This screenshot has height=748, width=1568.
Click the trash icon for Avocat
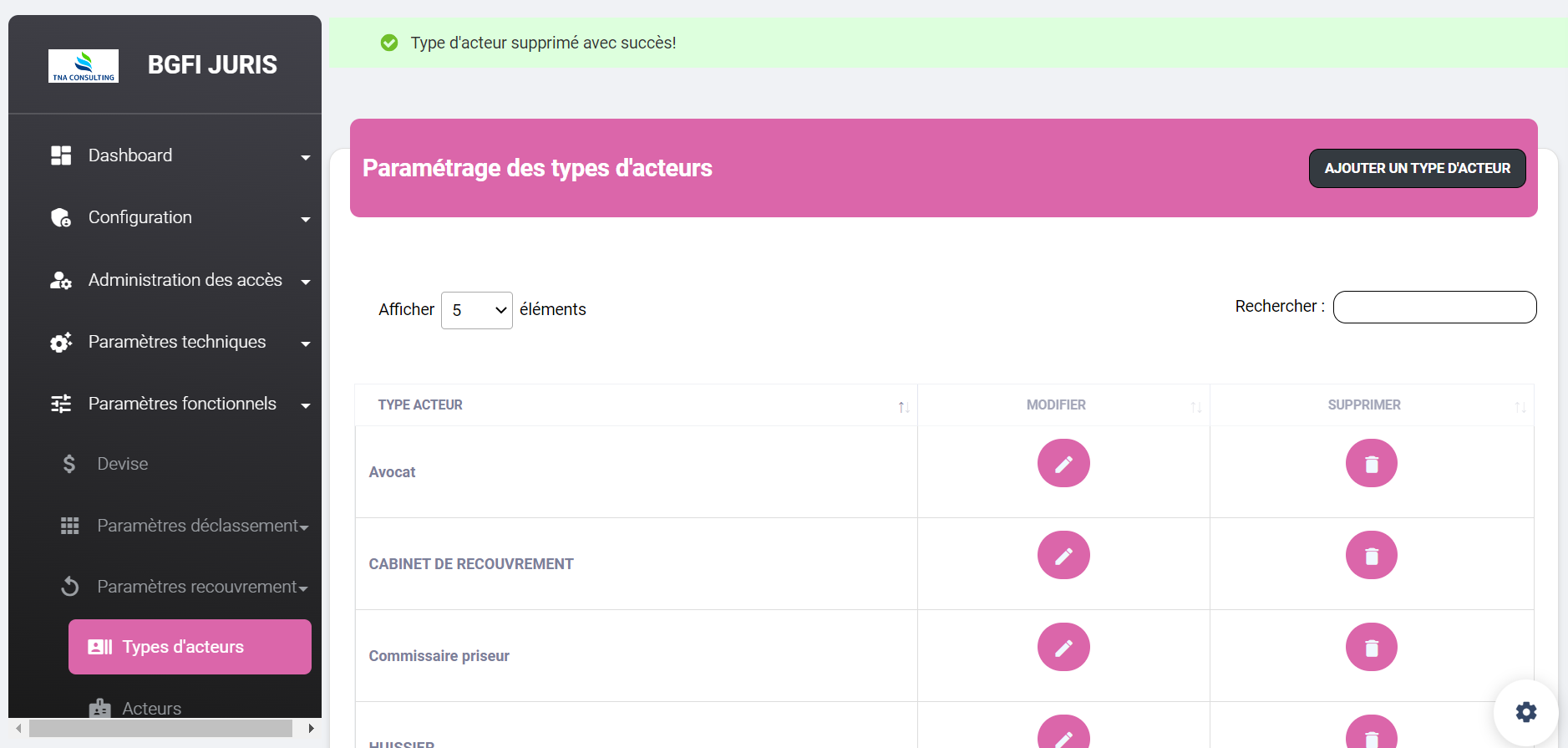pos(1371,463)
